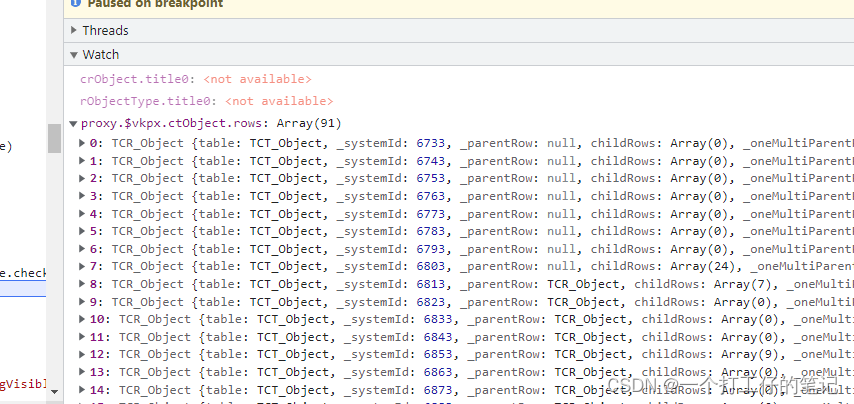Expand array row 6 with systemId 6793
The image size is (854, 404).
(x=82, y=248)
